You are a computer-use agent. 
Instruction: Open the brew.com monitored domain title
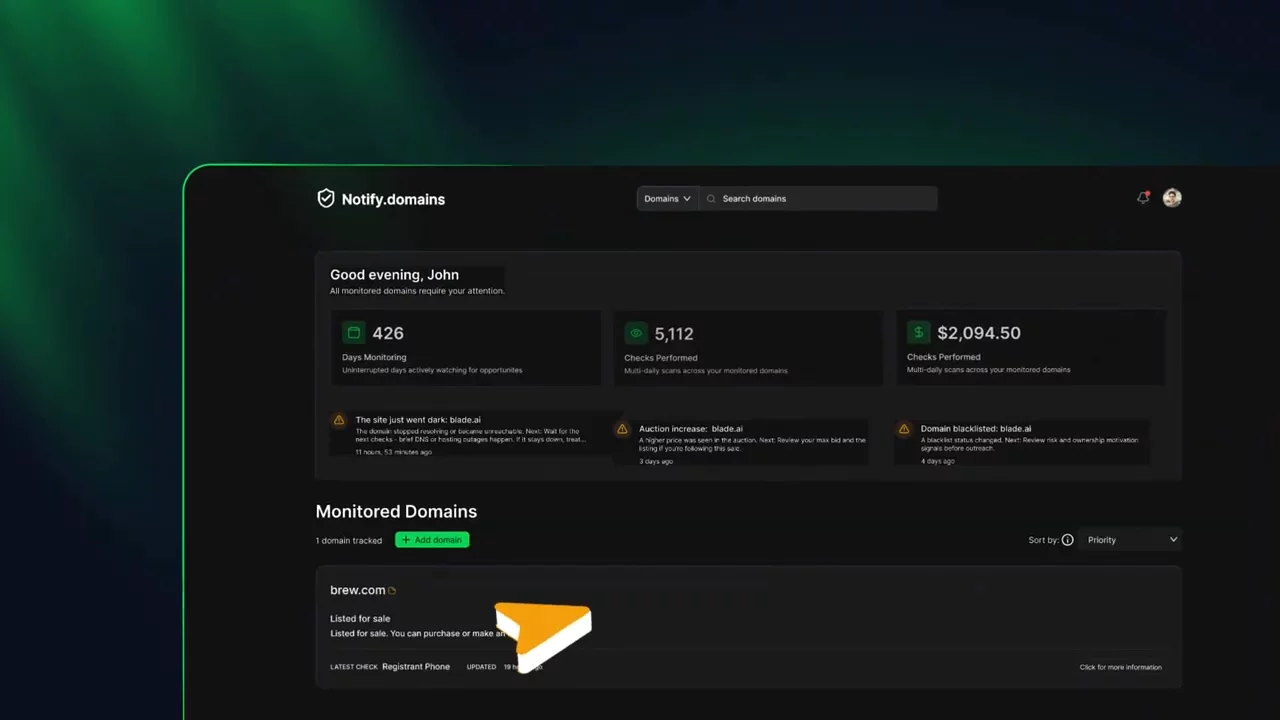coord(357,590)
